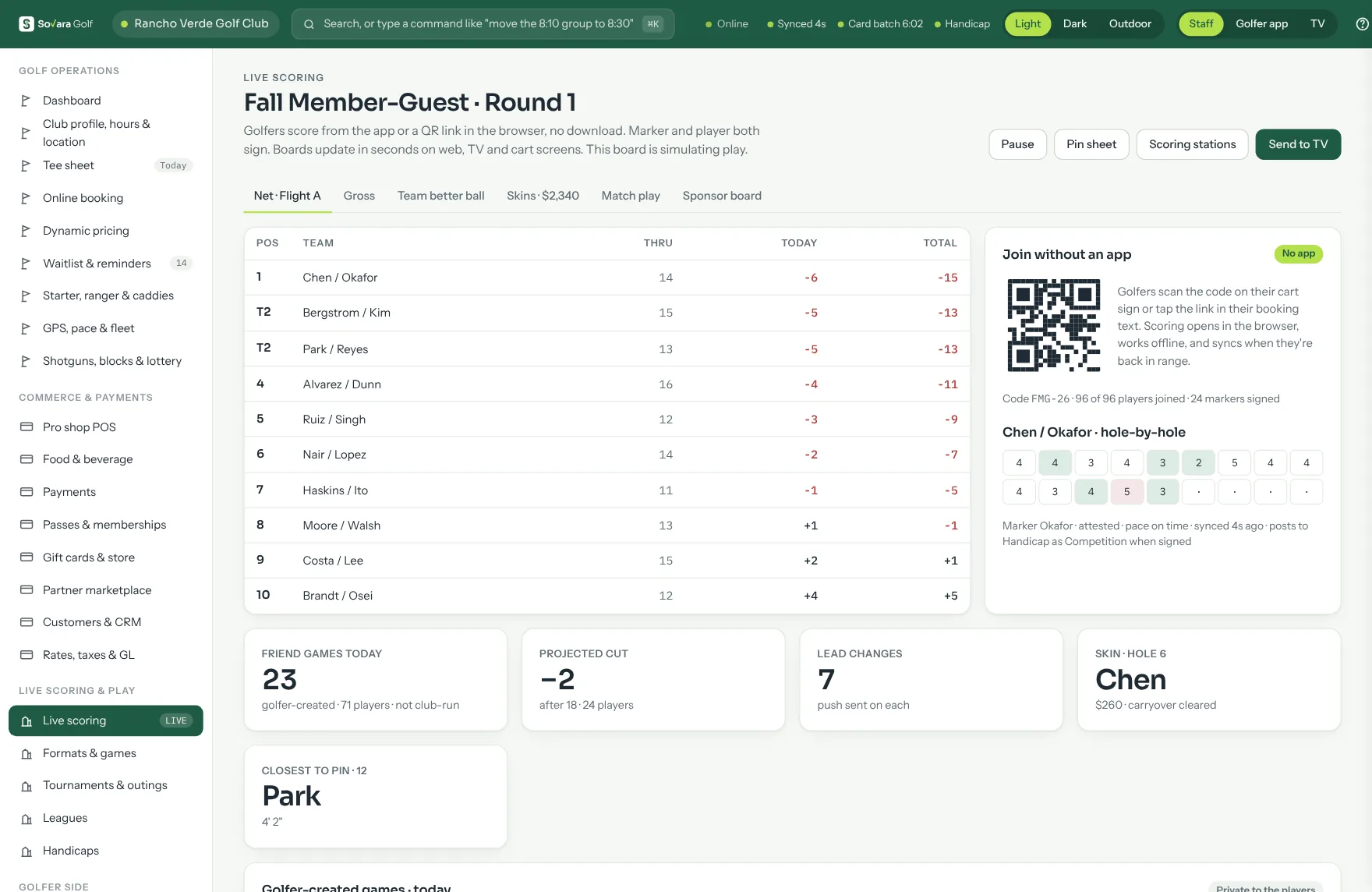Click the QR code image

[1053, 325]
